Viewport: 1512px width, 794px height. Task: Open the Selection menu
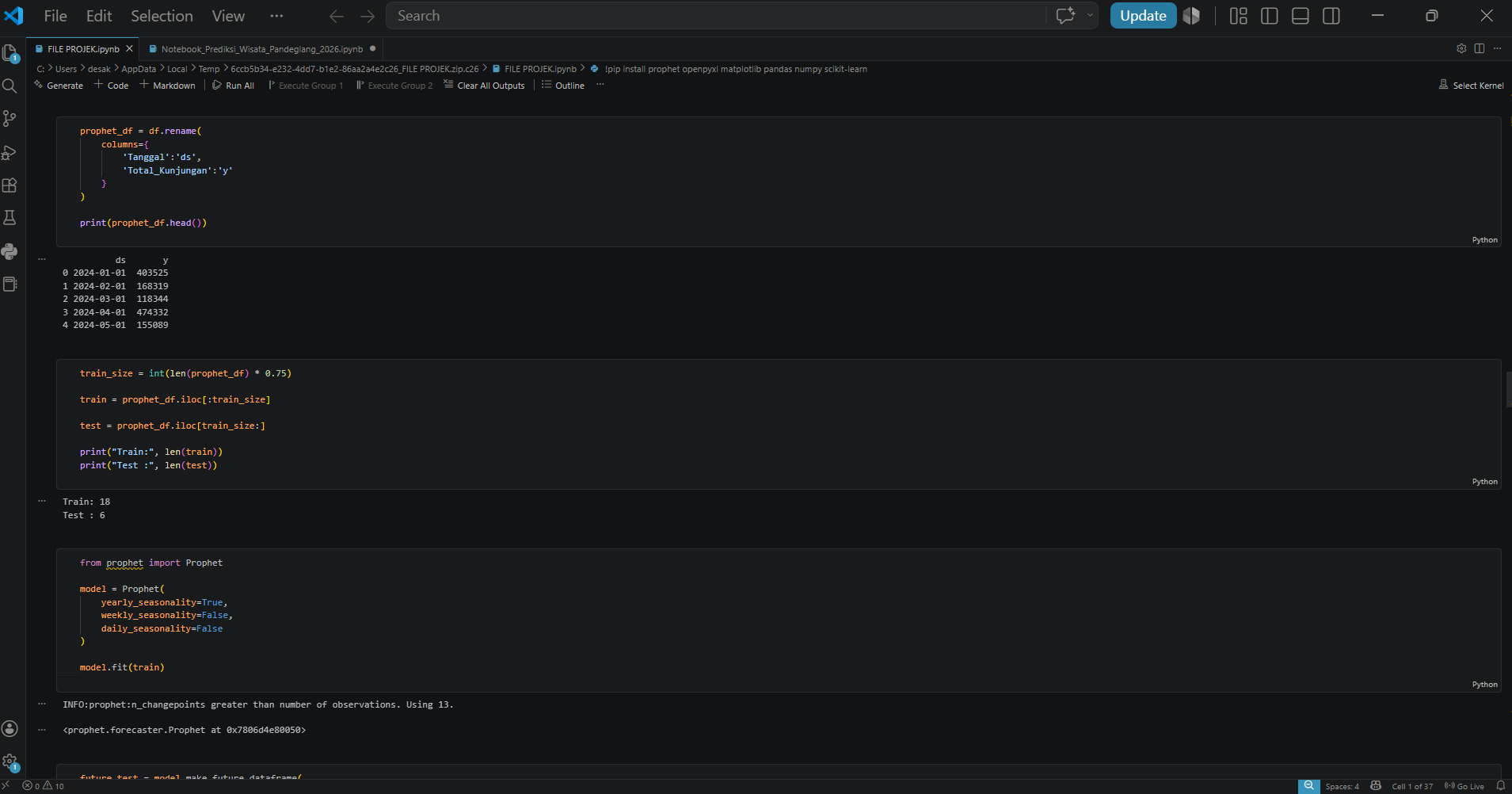162,16
